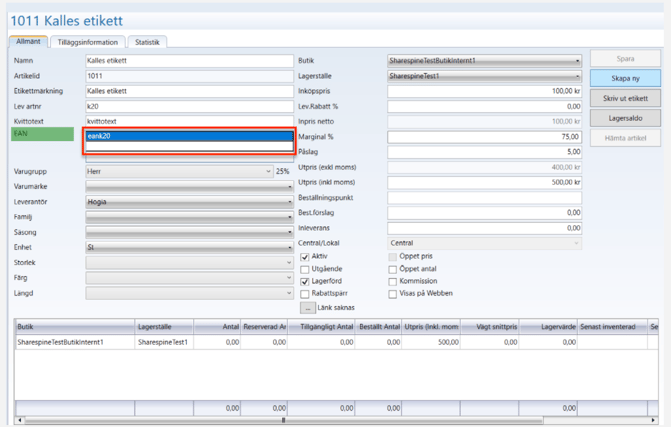Check the Visas på Webben checkbox
This screenshot has height=427, width=671.
pos(392,294)
